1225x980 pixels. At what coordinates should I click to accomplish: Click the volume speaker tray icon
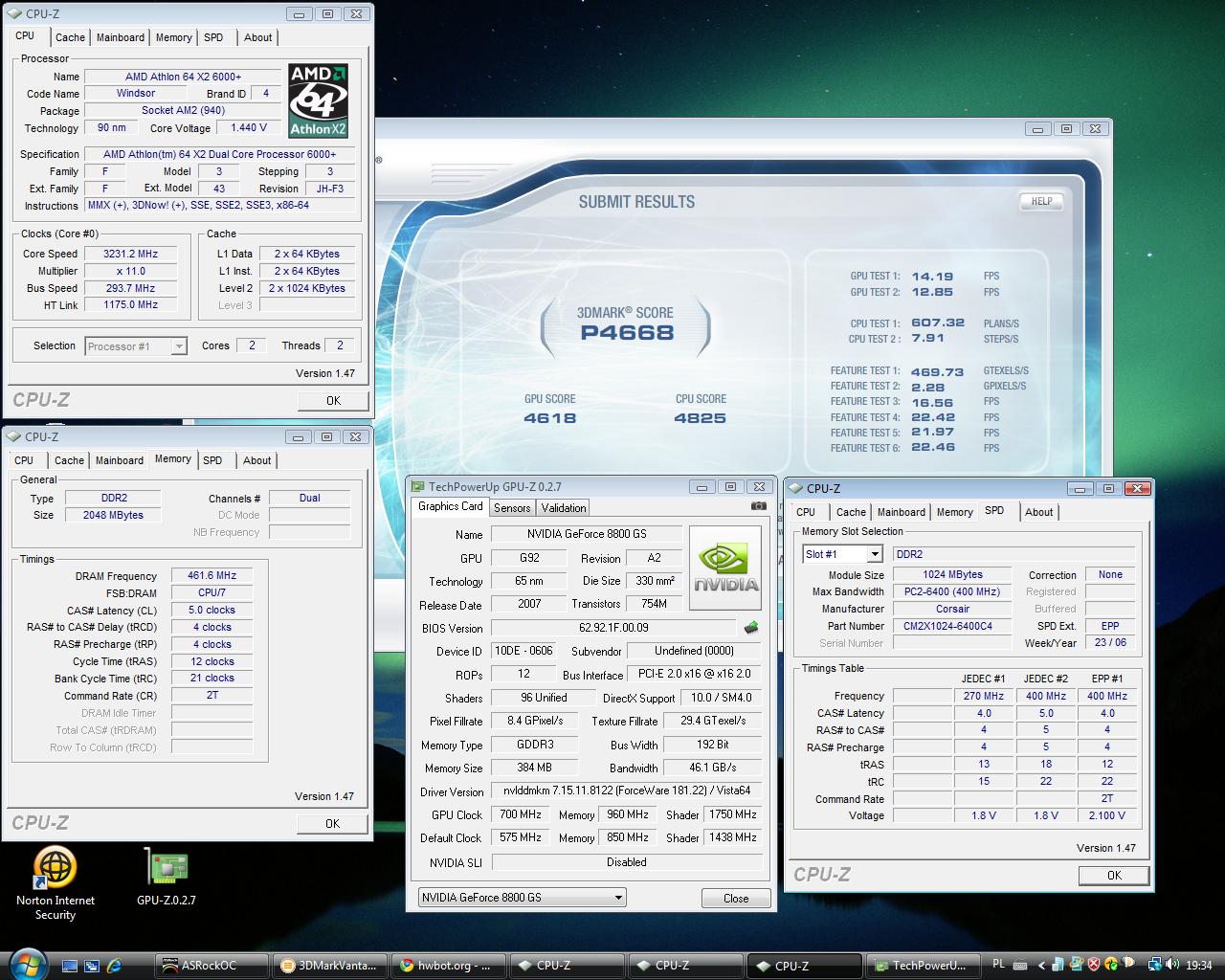(x=1172, y=965)
